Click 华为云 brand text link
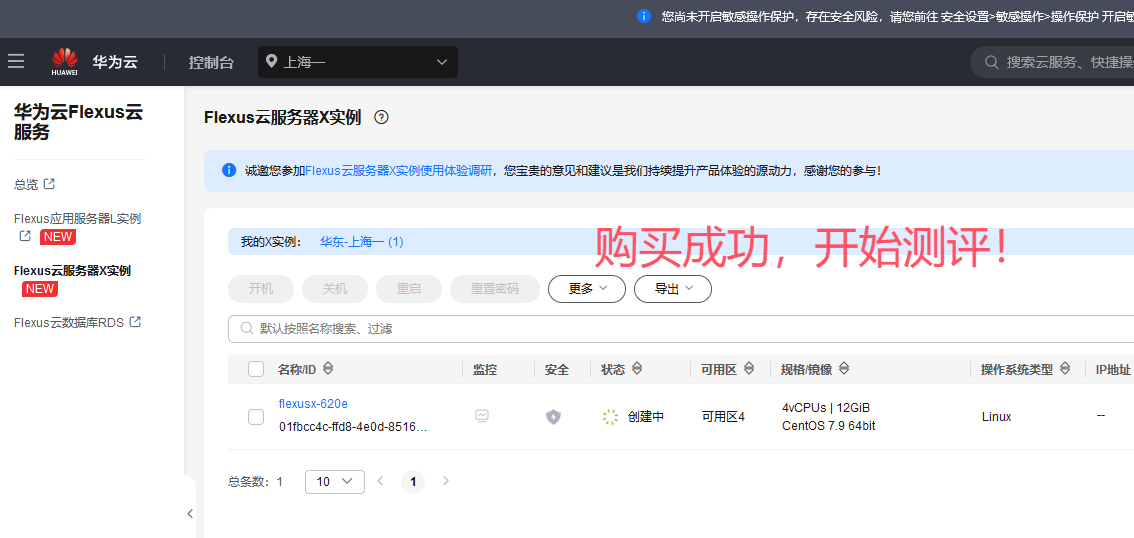1134x538 pixels. point(114,62)
